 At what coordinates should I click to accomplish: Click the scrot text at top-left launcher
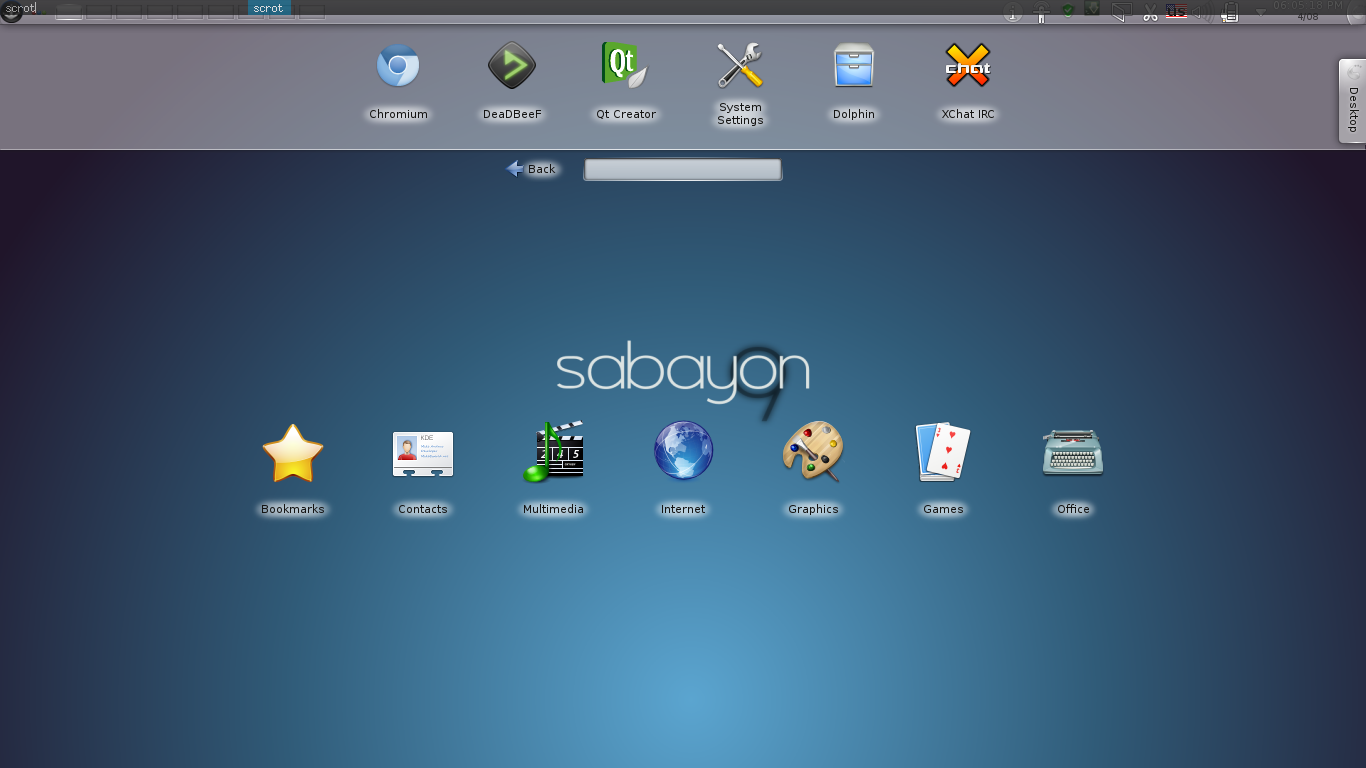(20, 8)
